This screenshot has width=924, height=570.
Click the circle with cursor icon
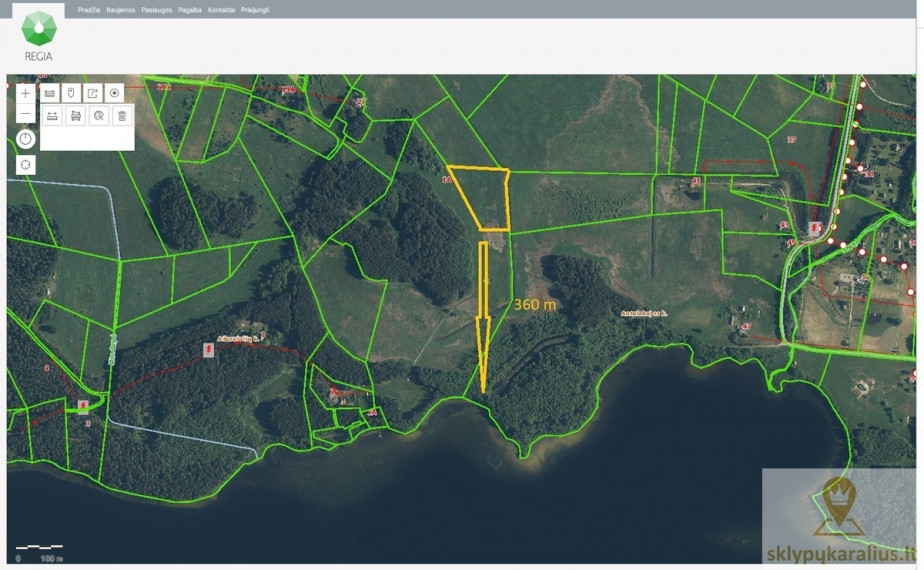click(x=99, y=116)
